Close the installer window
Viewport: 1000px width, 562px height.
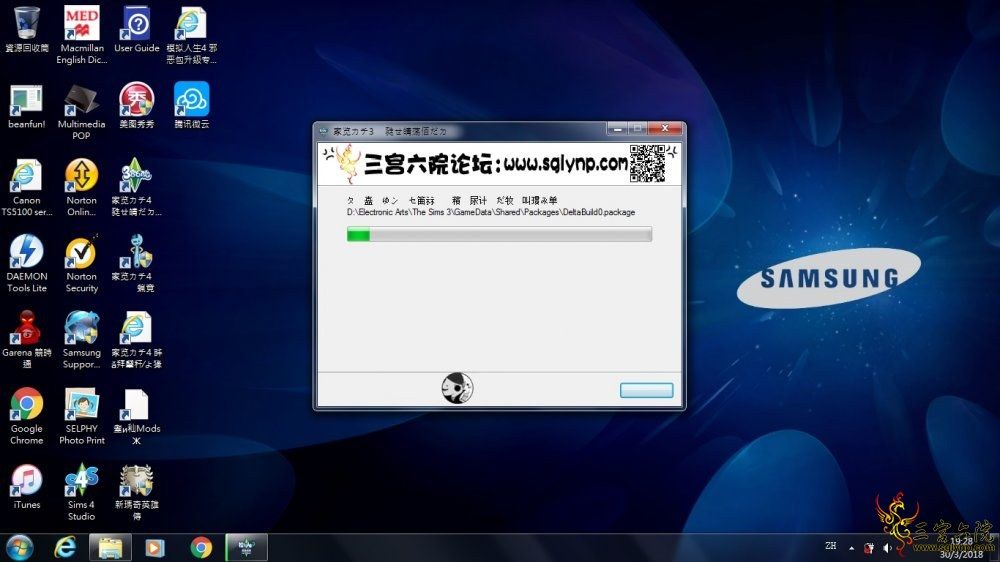pyautogui.click(x=665, y=128)
